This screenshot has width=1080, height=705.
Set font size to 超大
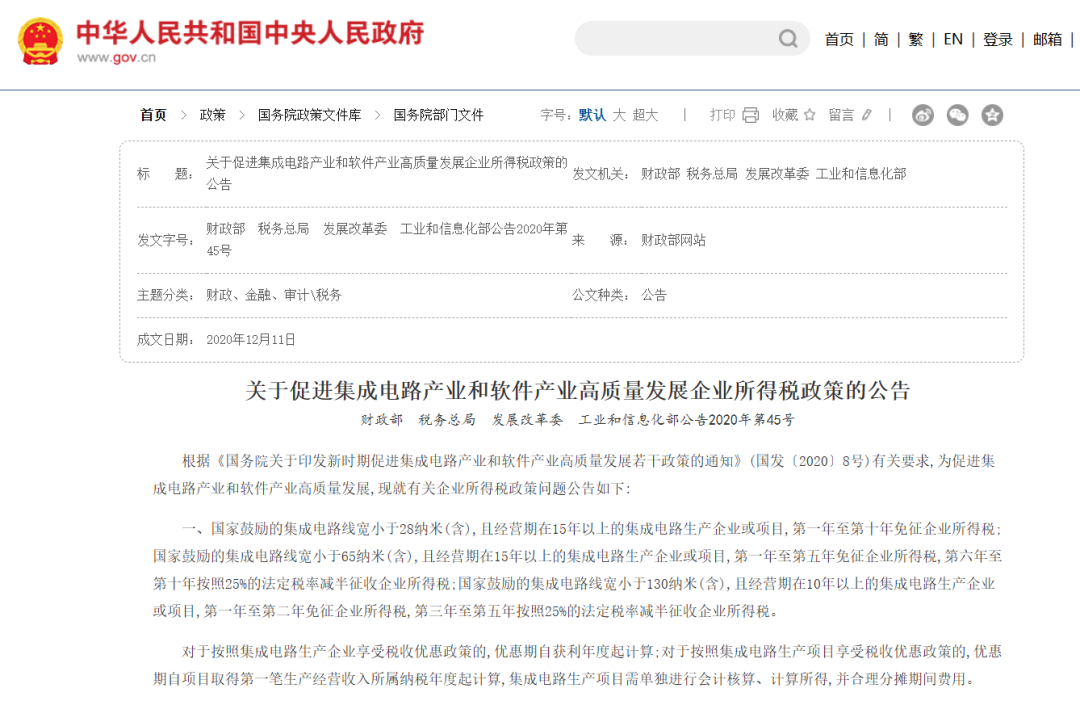click(645, 115)
